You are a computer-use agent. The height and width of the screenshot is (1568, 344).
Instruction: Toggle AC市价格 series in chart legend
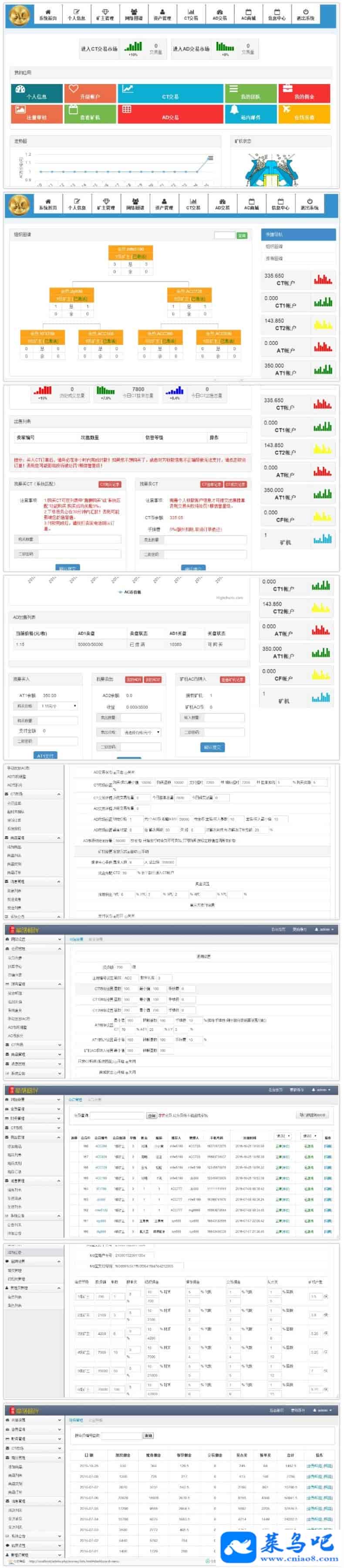[x=130, y=591]
